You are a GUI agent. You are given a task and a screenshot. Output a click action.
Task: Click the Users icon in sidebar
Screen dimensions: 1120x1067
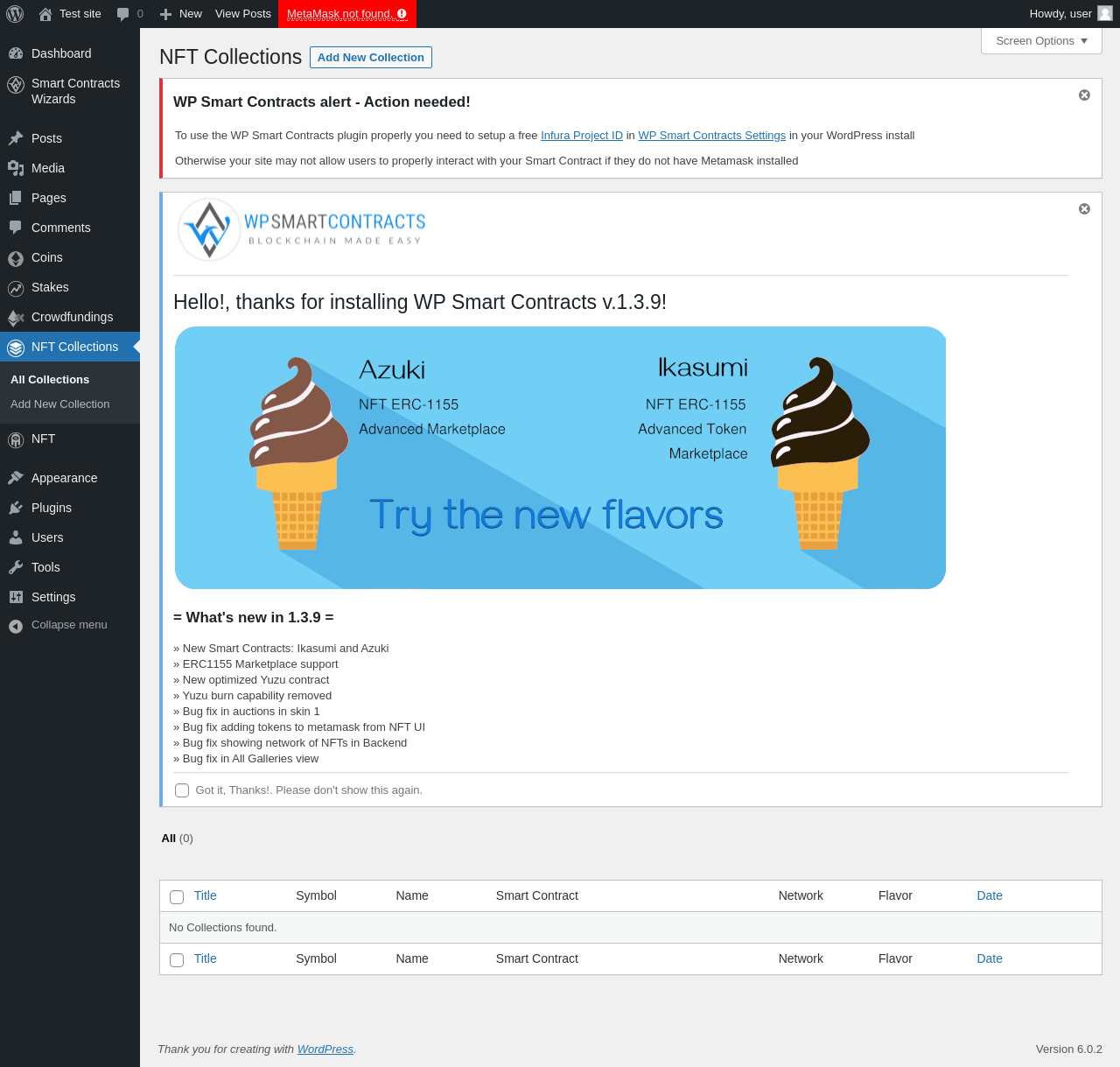(x=16, y=537)
